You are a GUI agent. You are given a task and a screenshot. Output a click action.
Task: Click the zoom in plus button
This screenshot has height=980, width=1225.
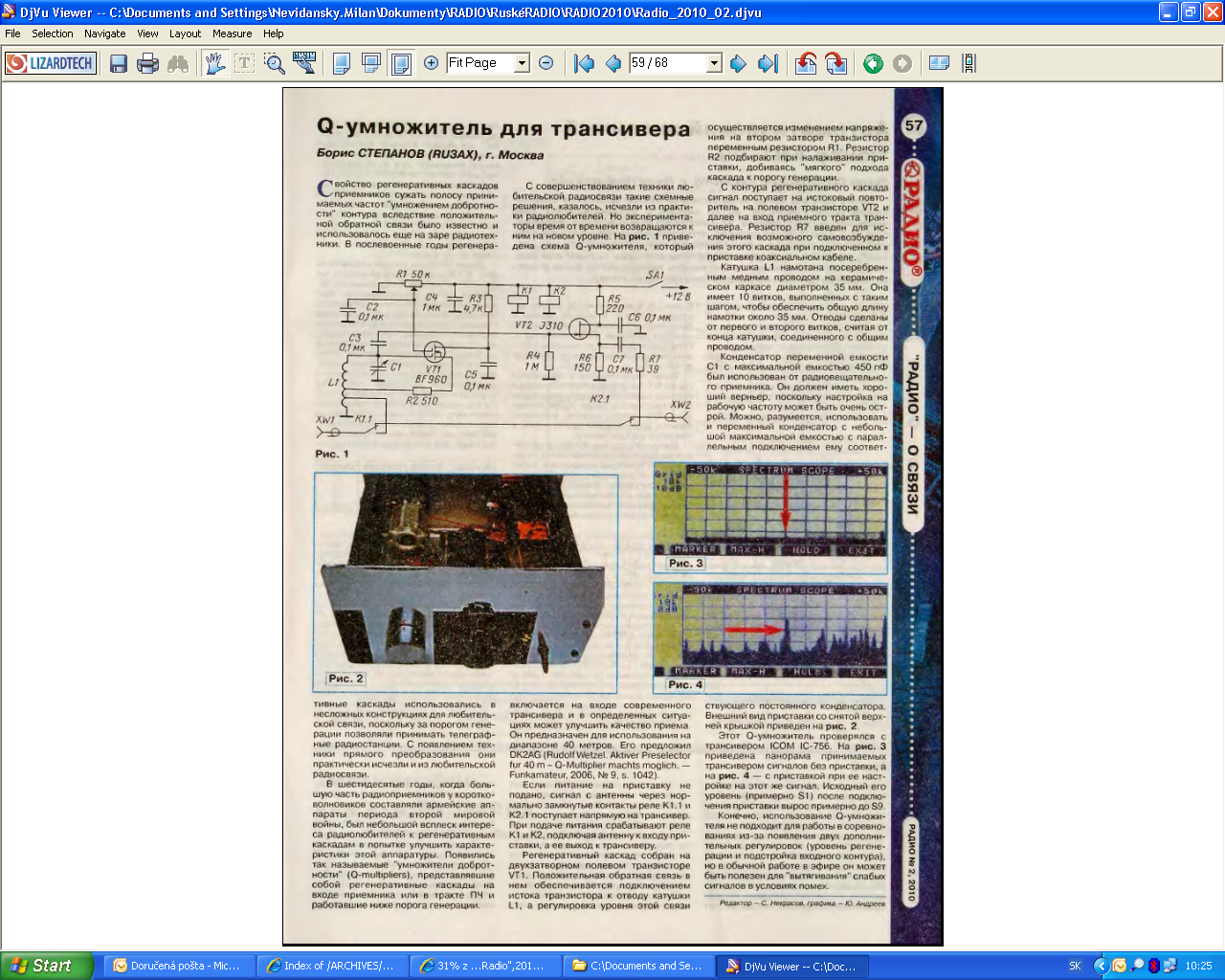[x=432, y=63]
